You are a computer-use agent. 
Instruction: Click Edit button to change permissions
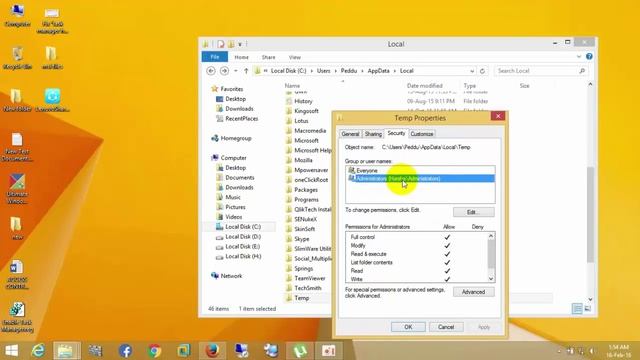(473, 212)
